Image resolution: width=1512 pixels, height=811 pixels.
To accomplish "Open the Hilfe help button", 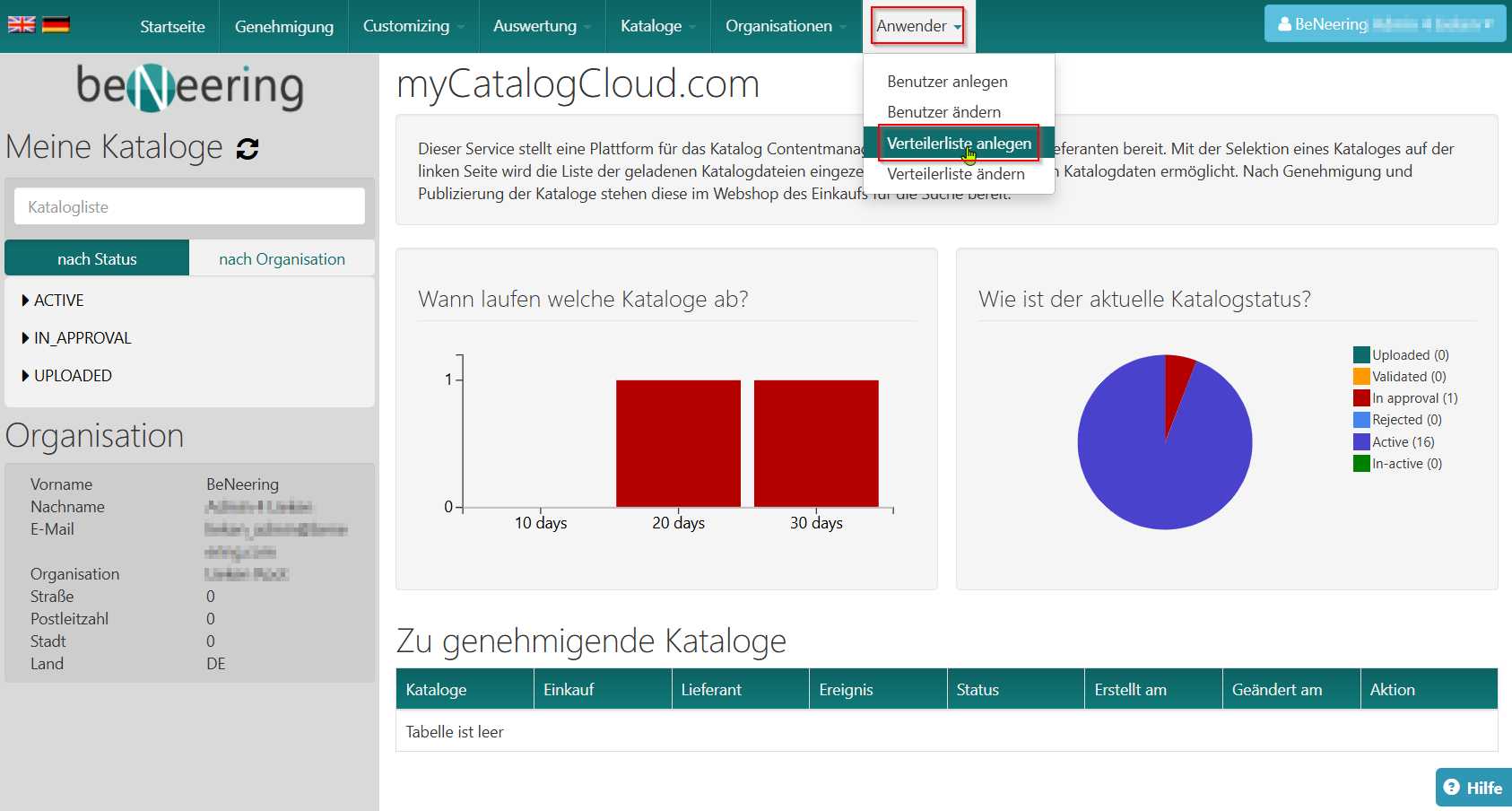I will click(1473, 788).
